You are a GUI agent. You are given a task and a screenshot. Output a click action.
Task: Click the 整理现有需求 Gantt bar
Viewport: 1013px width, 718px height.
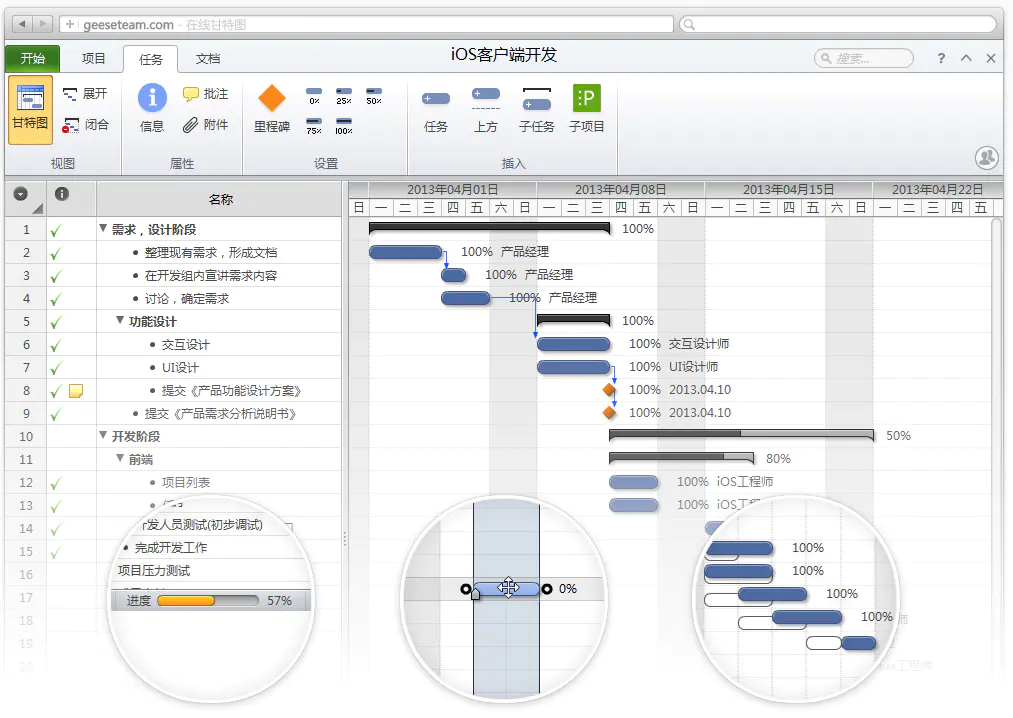point(406,252)
